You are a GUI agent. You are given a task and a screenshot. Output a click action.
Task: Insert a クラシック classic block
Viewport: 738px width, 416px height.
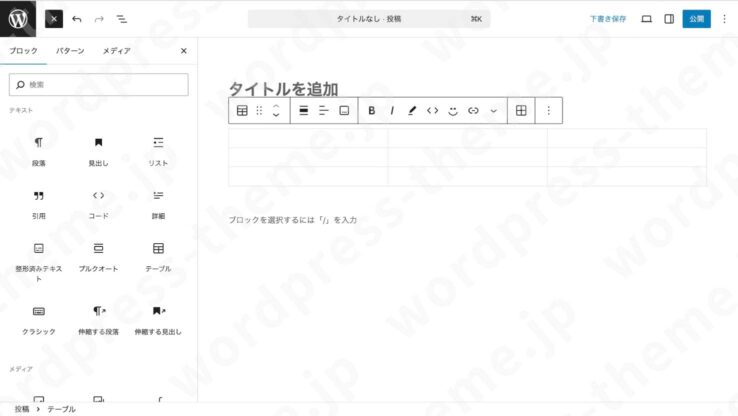pos(39,320)
